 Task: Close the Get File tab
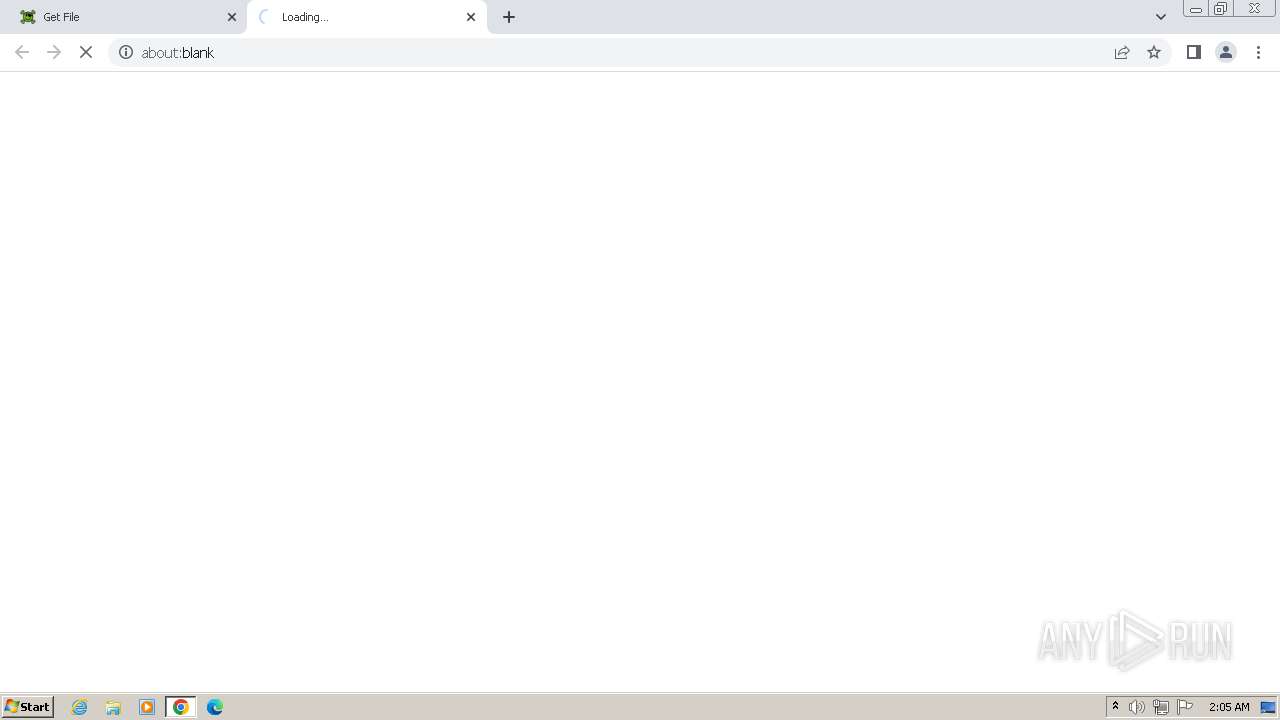point(232,17)
